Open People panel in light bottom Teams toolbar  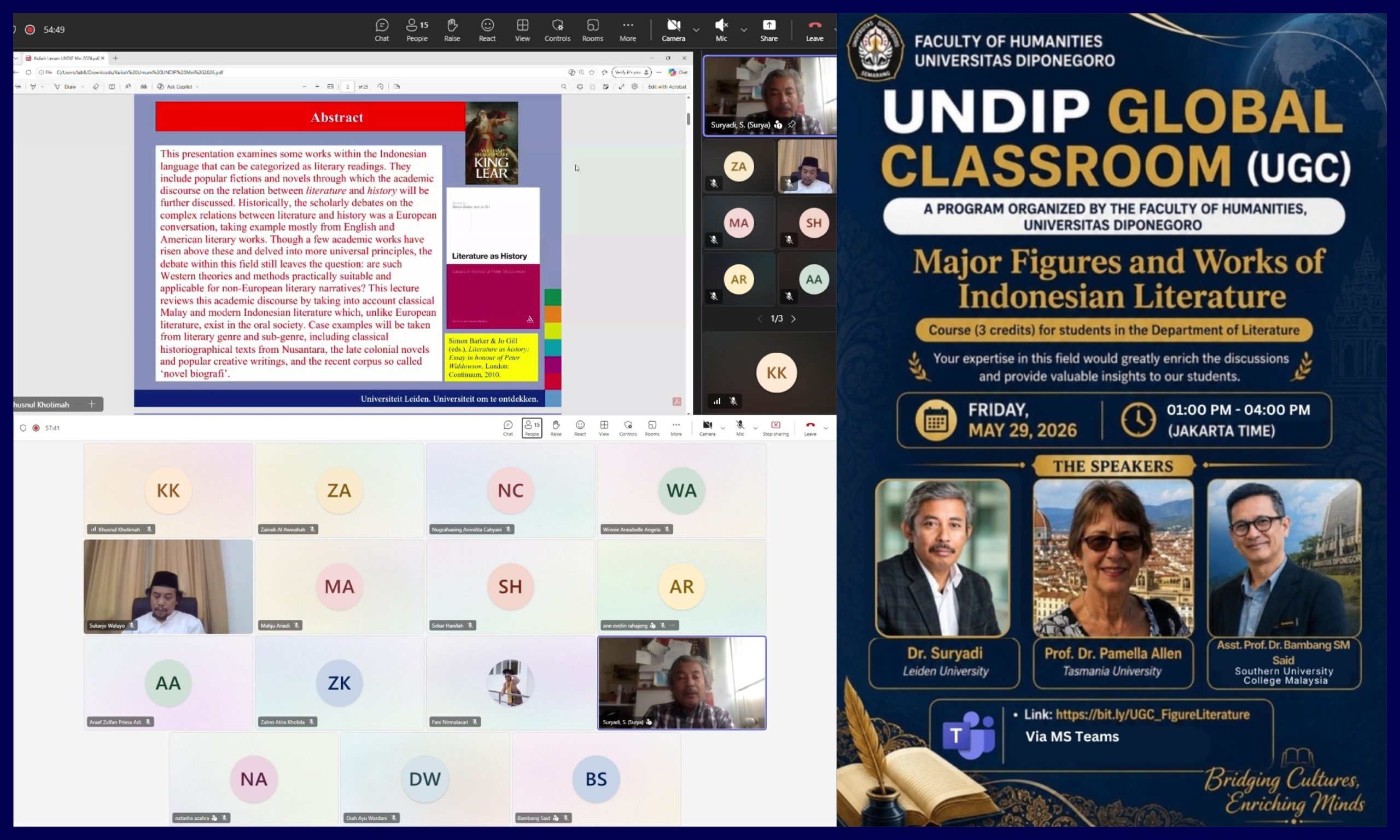(x=532, y=428)
